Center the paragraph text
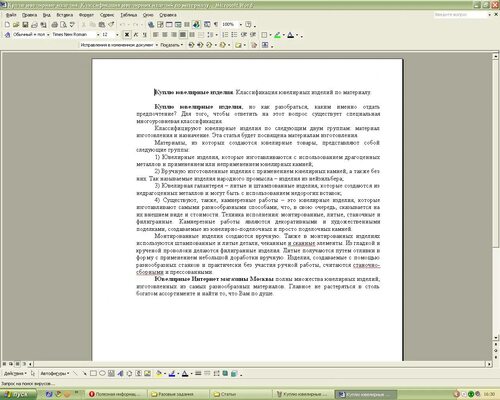 165,34
